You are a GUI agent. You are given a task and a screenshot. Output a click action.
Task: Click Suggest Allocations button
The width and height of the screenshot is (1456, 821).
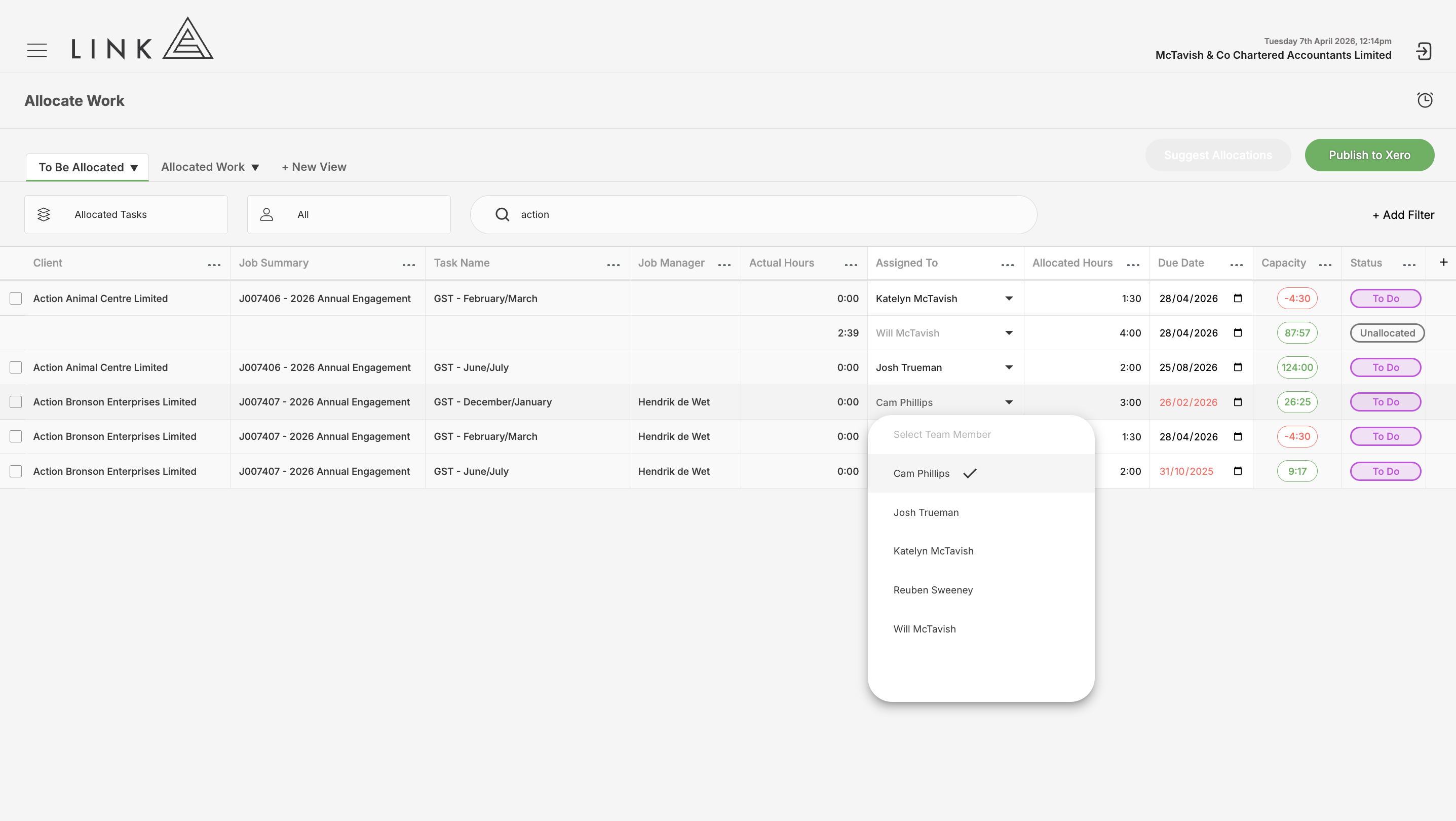1218,155
